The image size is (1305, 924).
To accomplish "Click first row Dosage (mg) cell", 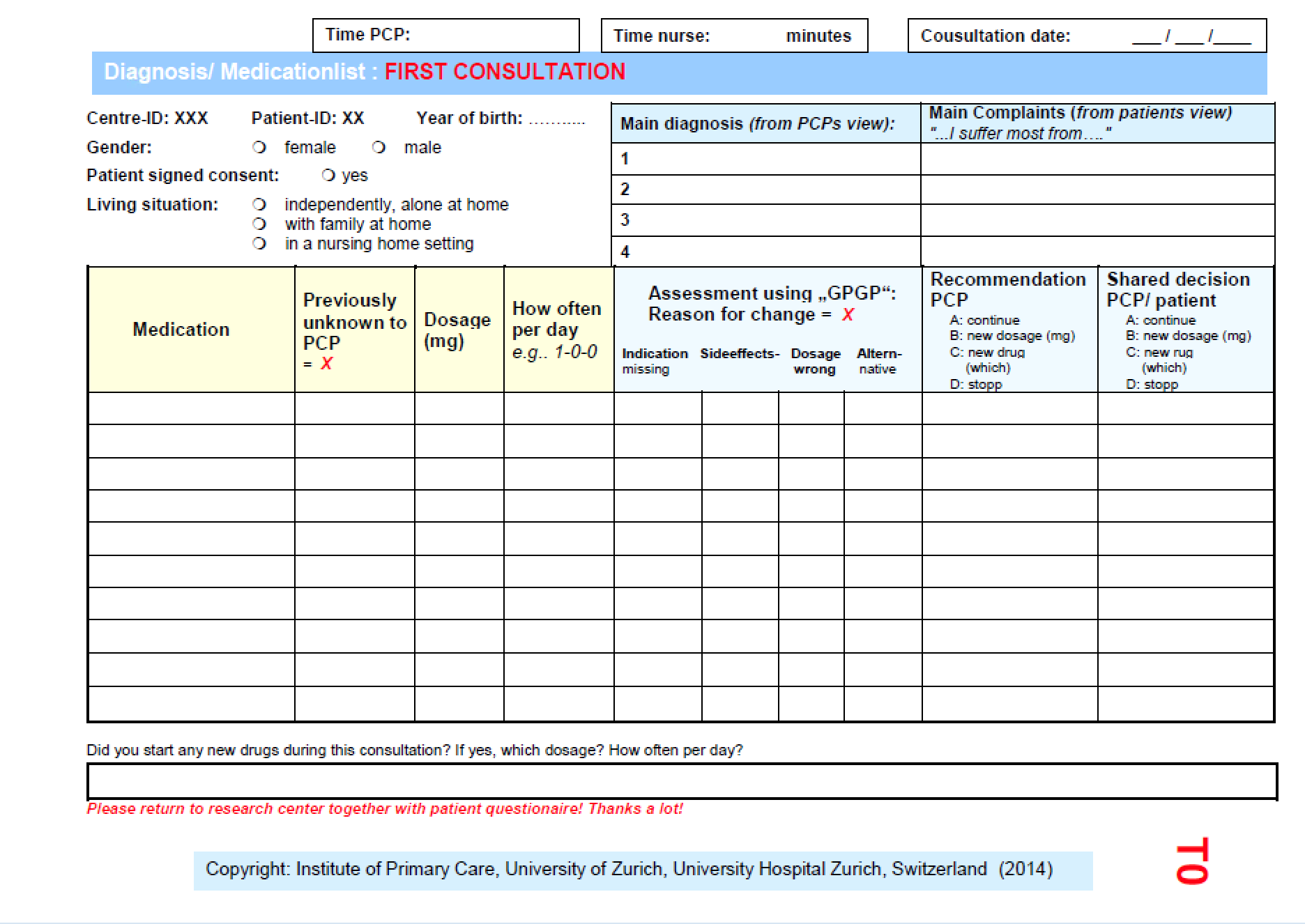I will [459, 408].
